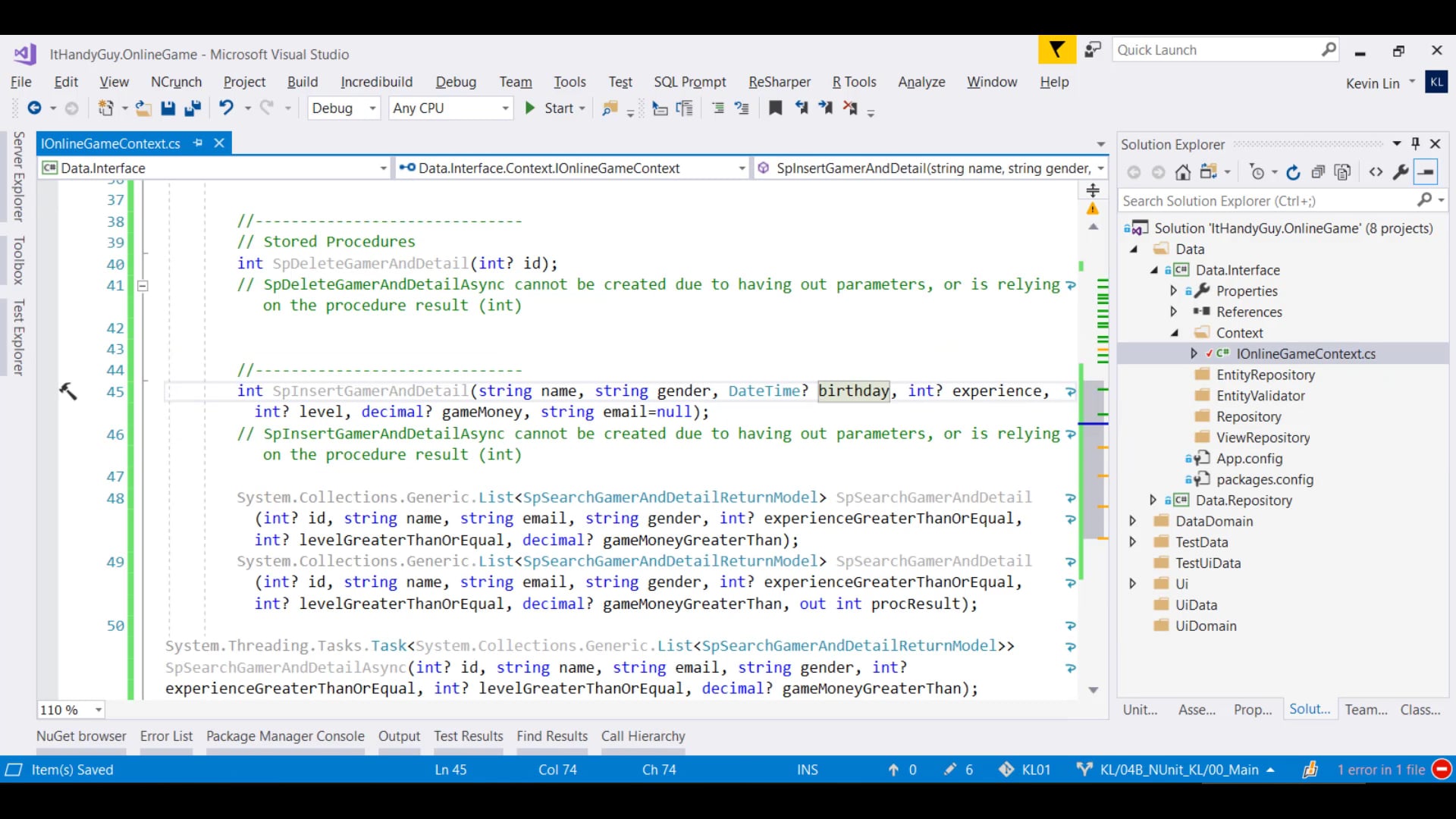The image size is (1456, 819).
Task: Open the 110 % zoom level dropdown
Action: (99, 711)
